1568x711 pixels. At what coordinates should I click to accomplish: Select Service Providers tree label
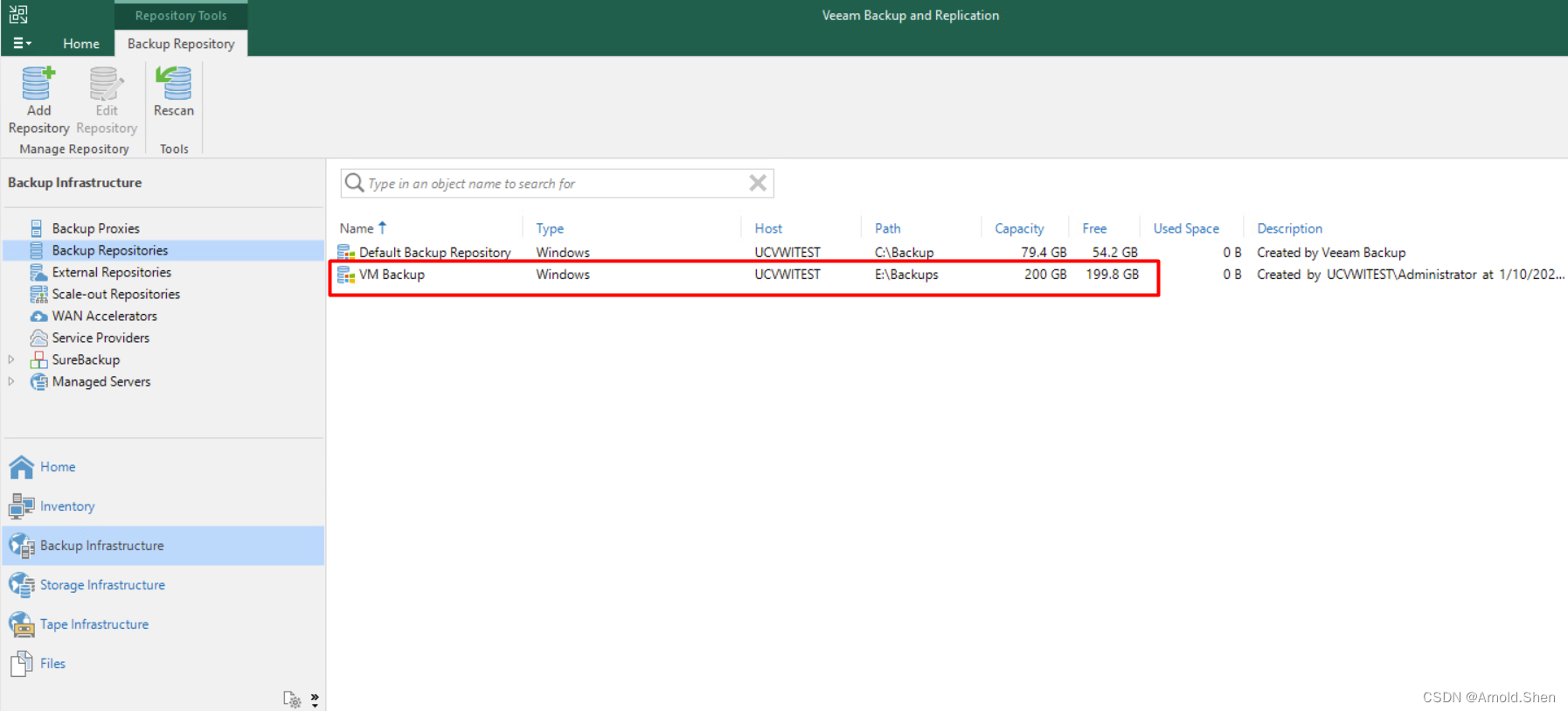pos(101,338)
